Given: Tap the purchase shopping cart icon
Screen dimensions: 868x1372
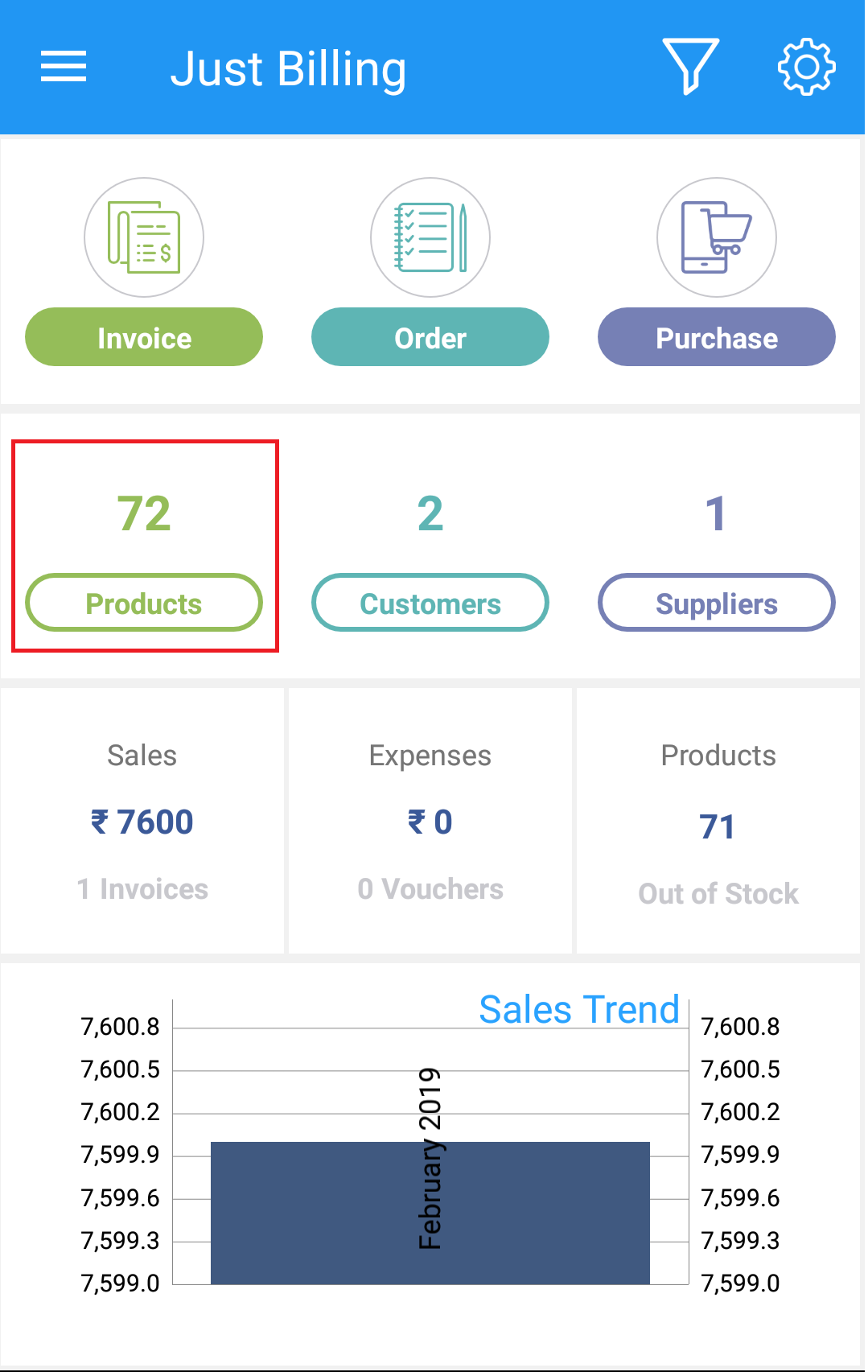Looking at the screenshot, I should 717,237.
